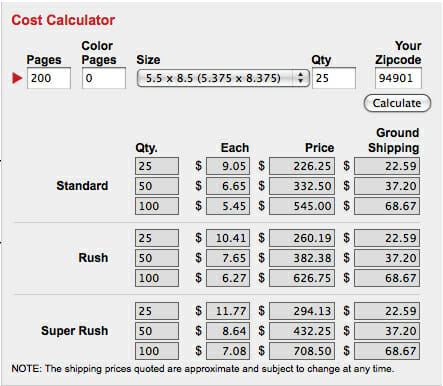Viewport: 443px width, 386px height.
Task: Select the Rush 100 quantity box
Action: (157, 278)
